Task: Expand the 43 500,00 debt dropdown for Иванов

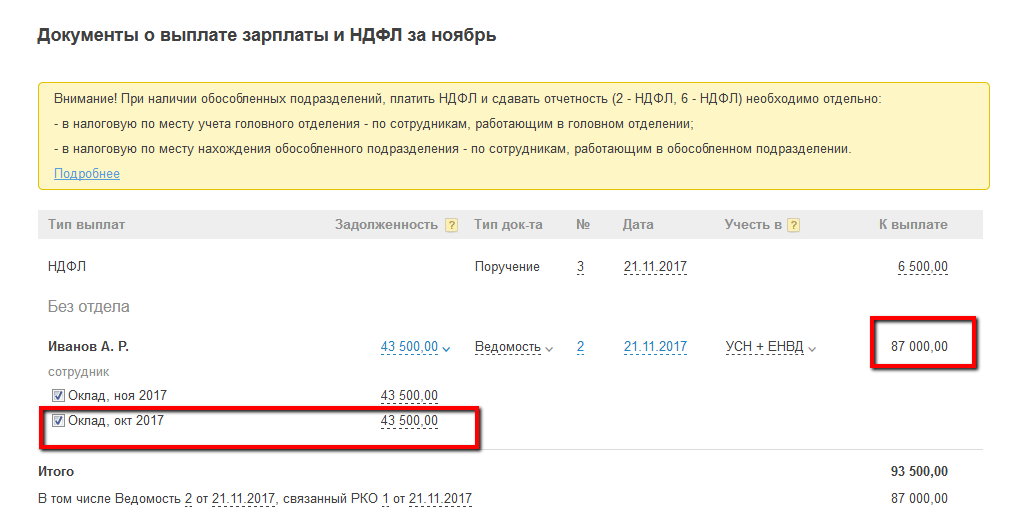Action: [415, 347]
